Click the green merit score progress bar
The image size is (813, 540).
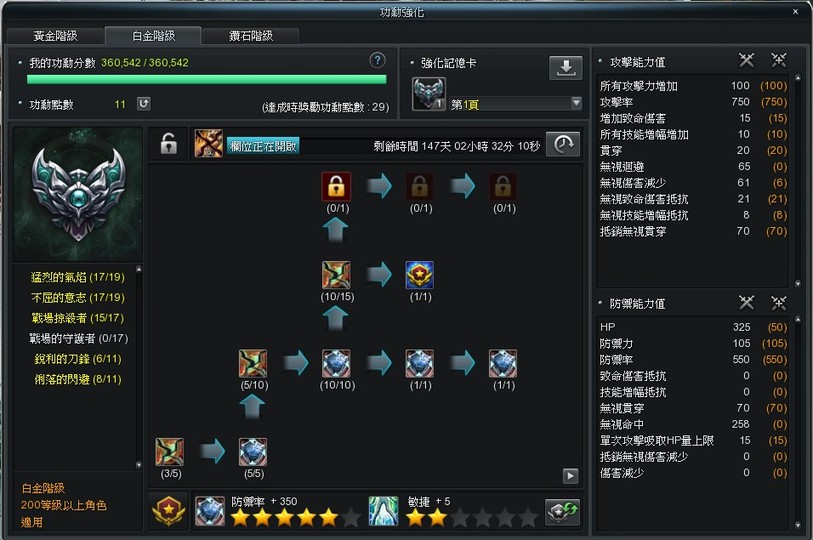tap(206, 79)
